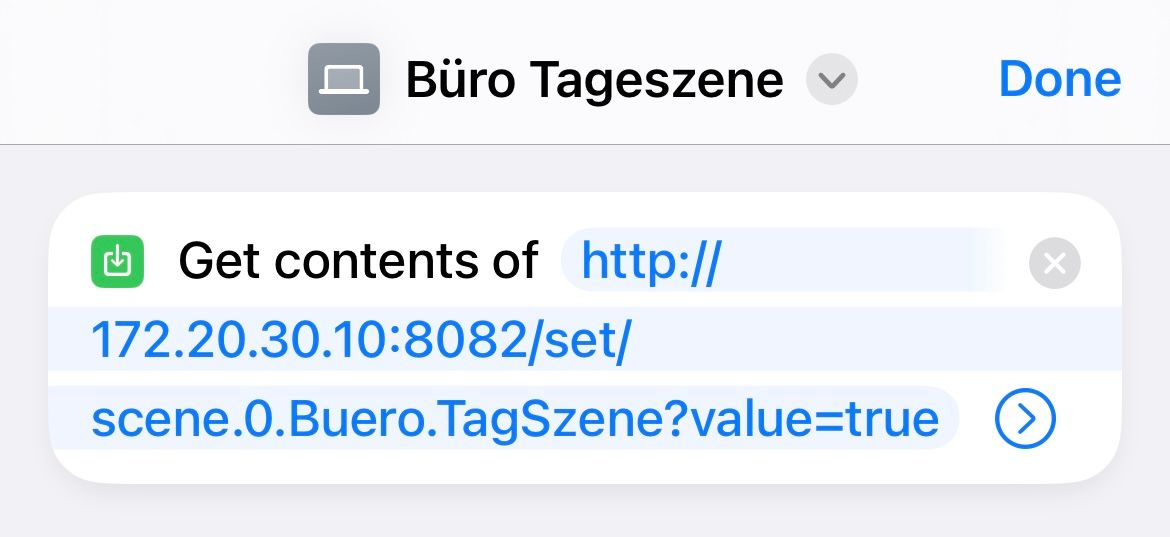The image size is (1170, 537).
Task: Expand action options with circled arrow
Action: click(x=1025, y=419)
